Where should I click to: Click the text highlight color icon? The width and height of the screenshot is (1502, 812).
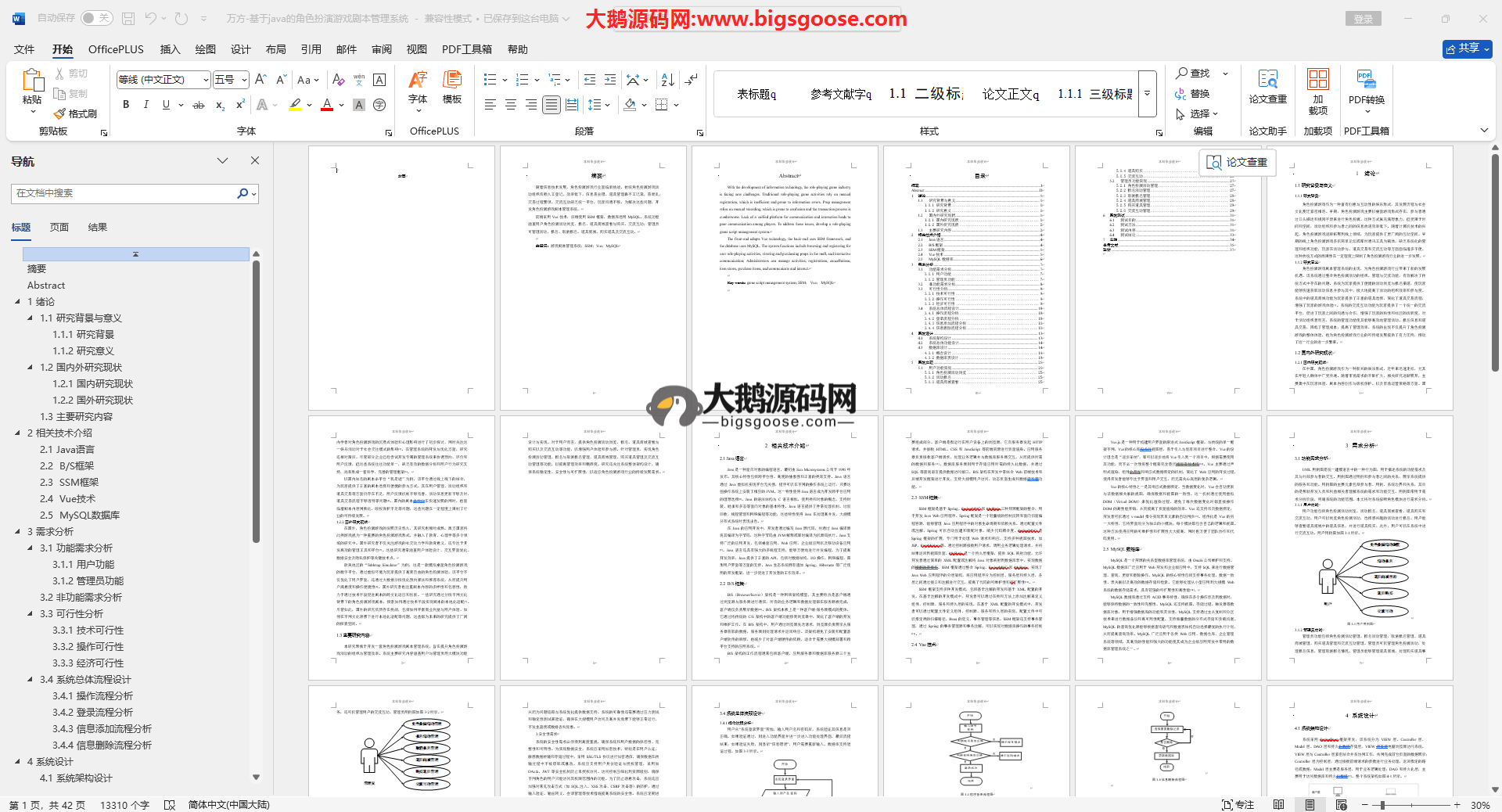click(295, 105)
